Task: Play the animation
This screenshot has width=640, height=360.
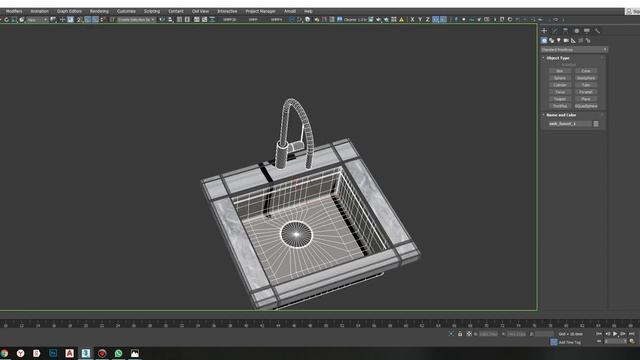Action: (616, 334)
